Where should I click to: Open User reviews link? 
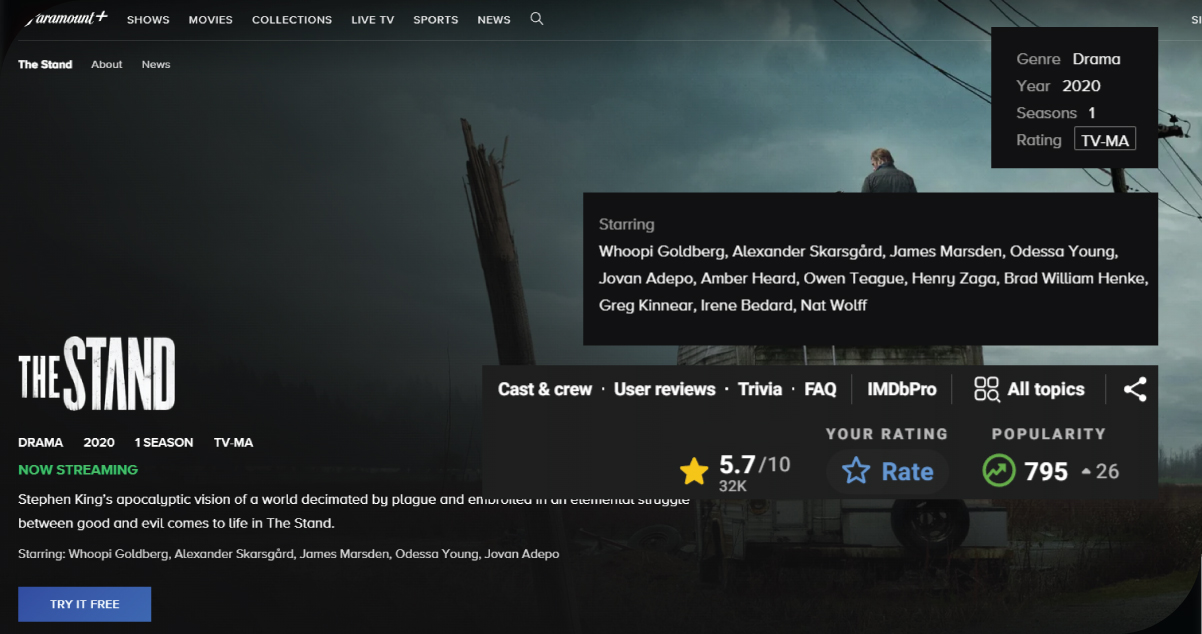[665, 389]
